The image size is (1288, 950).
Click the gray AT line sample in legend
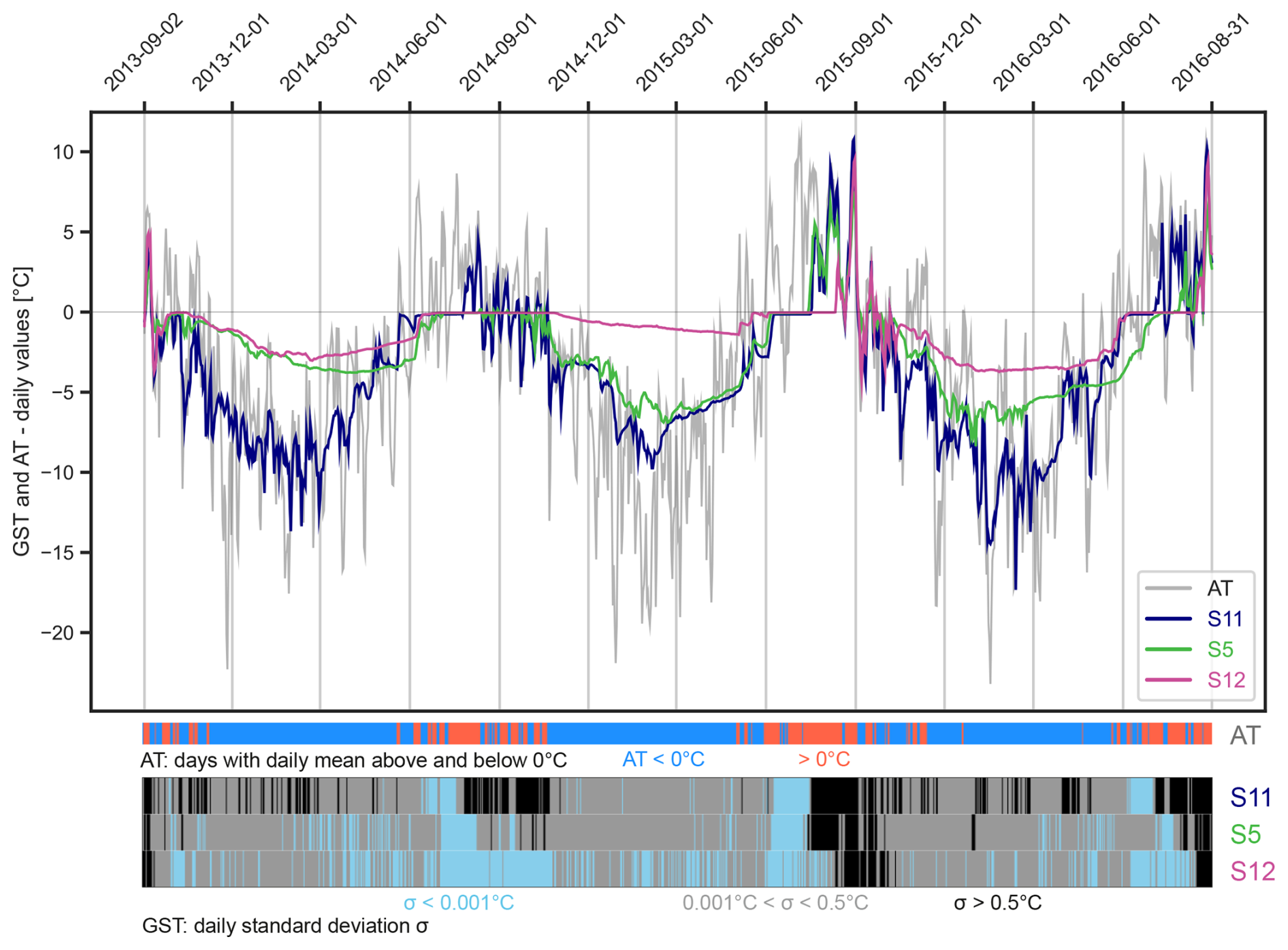pos(1168,588)
